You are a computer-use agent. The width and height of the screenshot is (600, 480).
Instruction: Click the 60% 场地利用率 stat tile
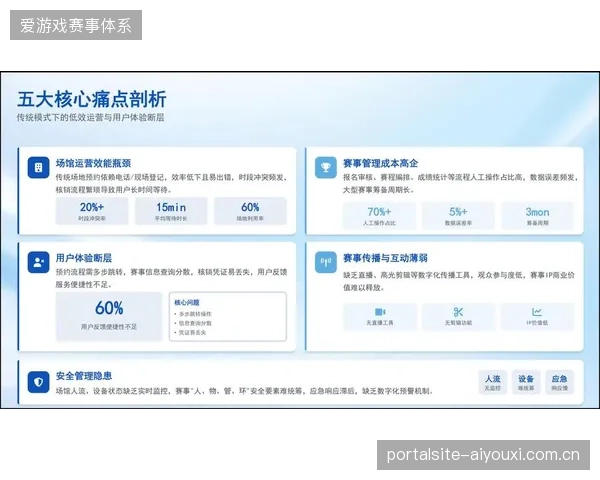tap(250, 211)
